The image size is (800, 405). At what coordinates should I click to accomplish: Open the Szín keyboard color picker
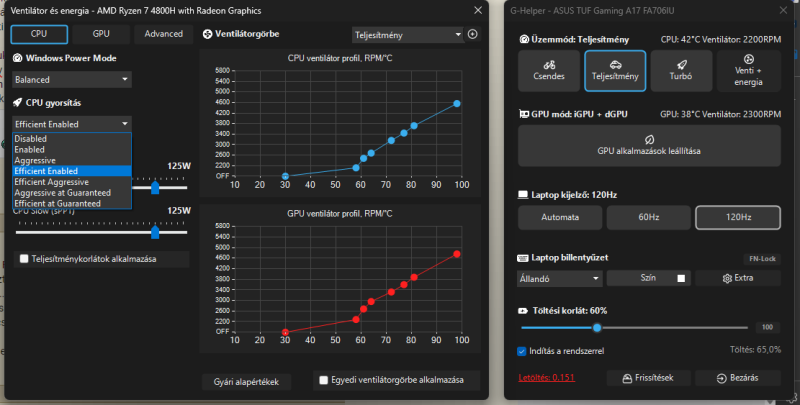[x=648, y=278]
